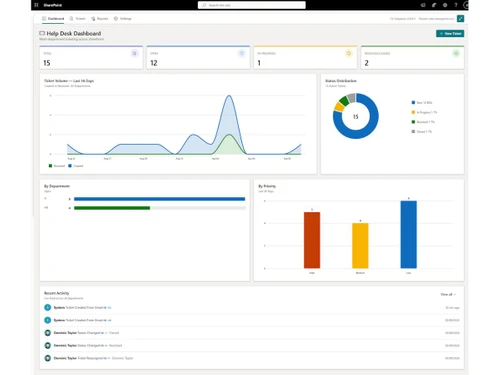500x375 pixels.
Task: Click the monitor icon beside Help Desk Dashboard
Action: [42, 33]
